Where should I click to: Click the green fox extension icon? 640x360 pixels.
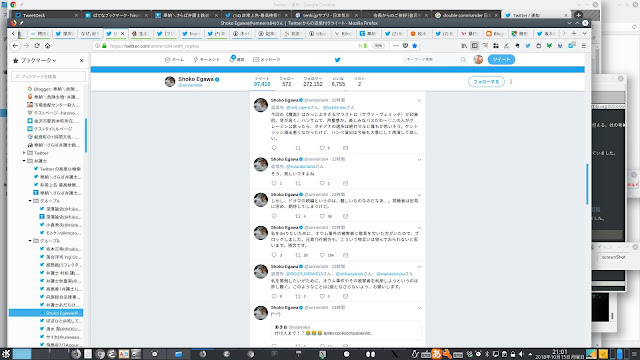point(549,46)
